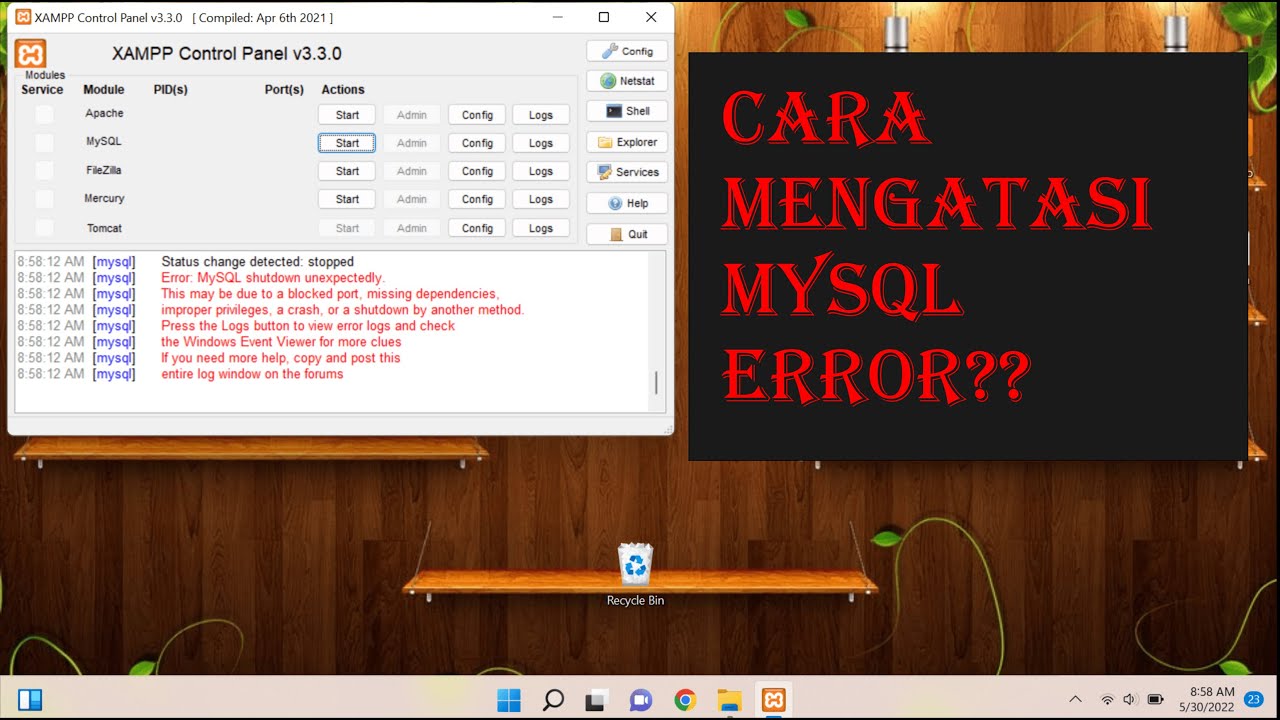1280x720 pixels.
Task: Click Admin button for MySQL
Action: click(x=412, y=143)
